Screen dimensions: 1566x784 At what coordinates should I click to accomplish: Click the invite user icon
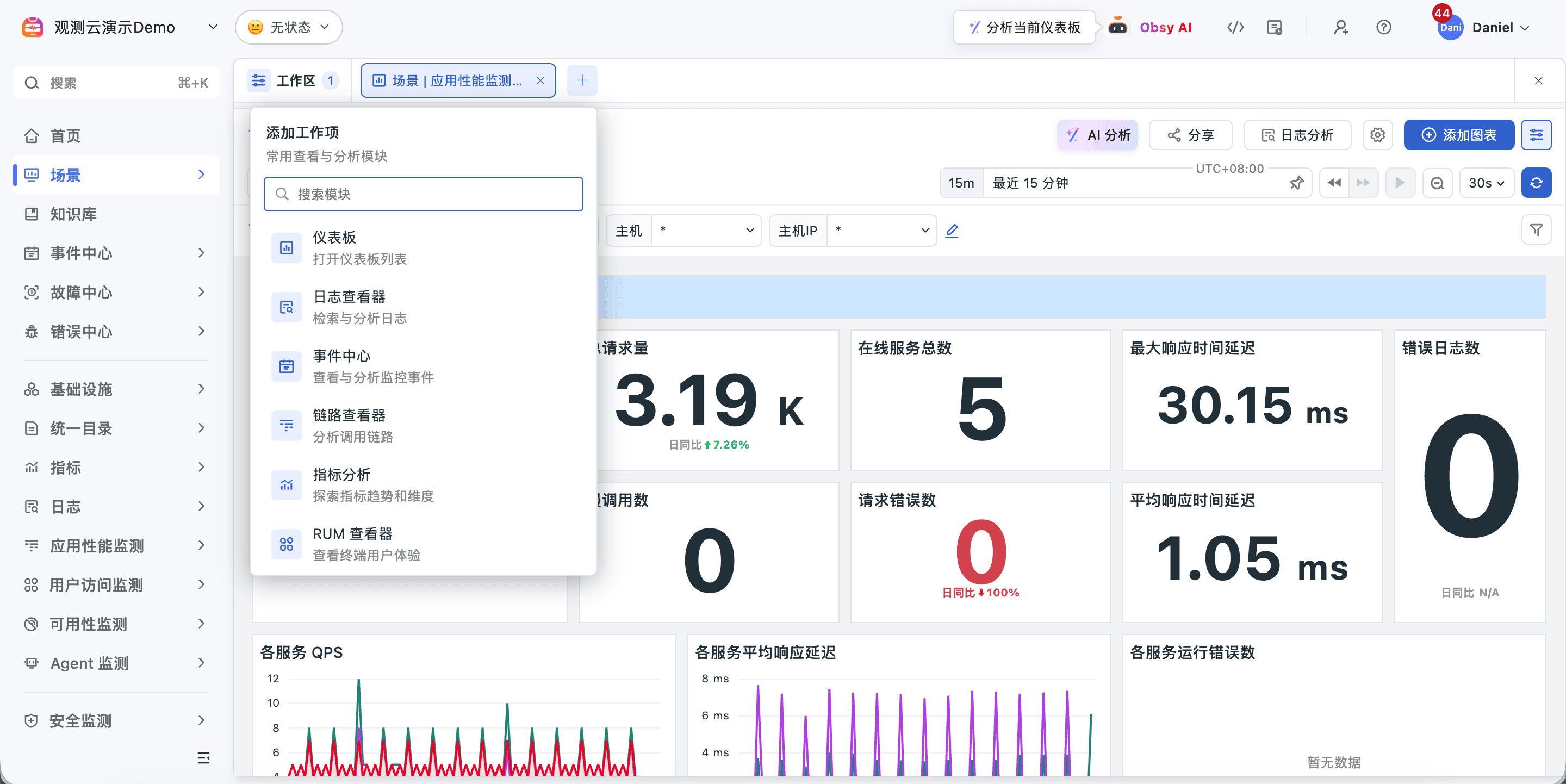click(x=1340, y=27)
